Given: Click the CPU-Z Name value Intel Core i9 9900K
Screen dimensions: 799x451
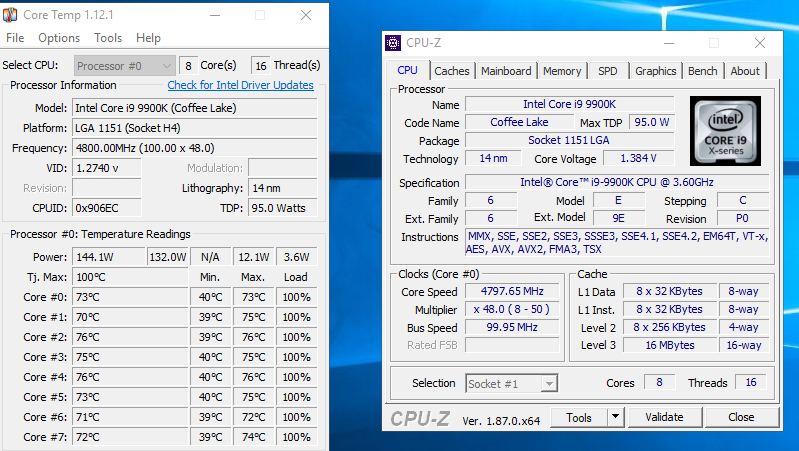Looking at the screenshot, I should click(x=570, y=104).
